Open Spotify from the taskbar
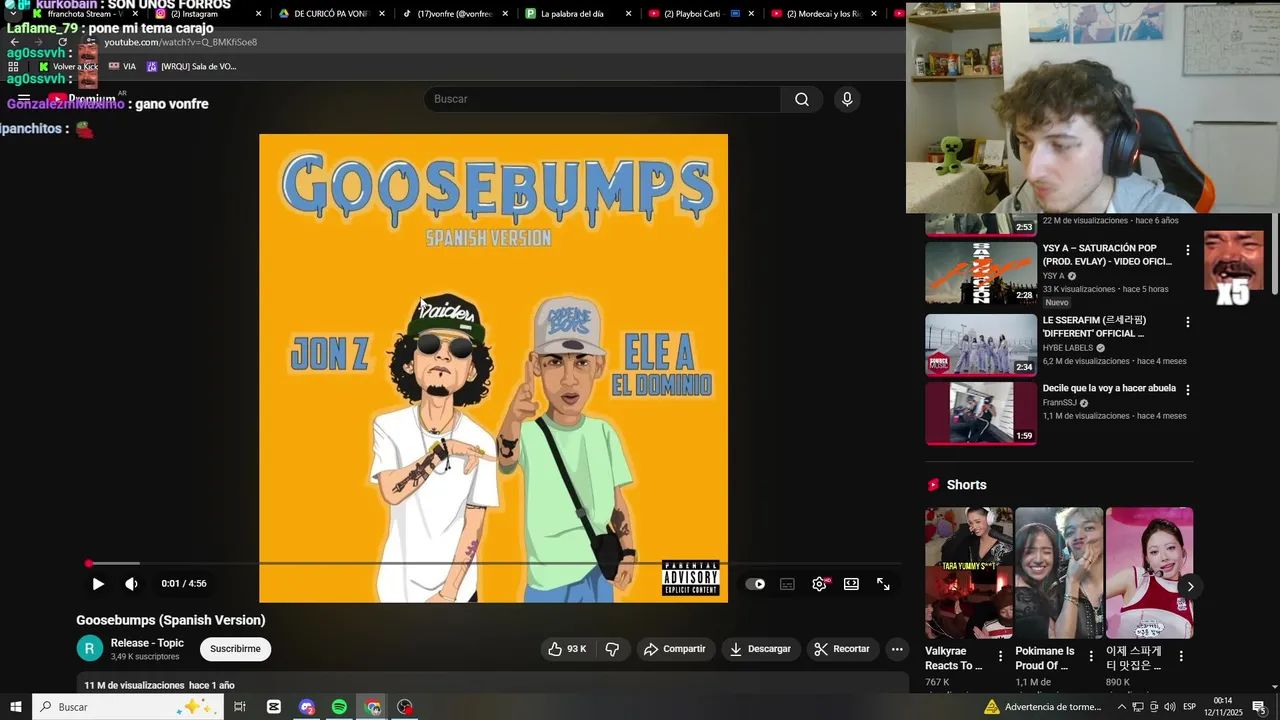This screenshot has height=720, width=1280. pyautogui.click(x=339, y=707)
